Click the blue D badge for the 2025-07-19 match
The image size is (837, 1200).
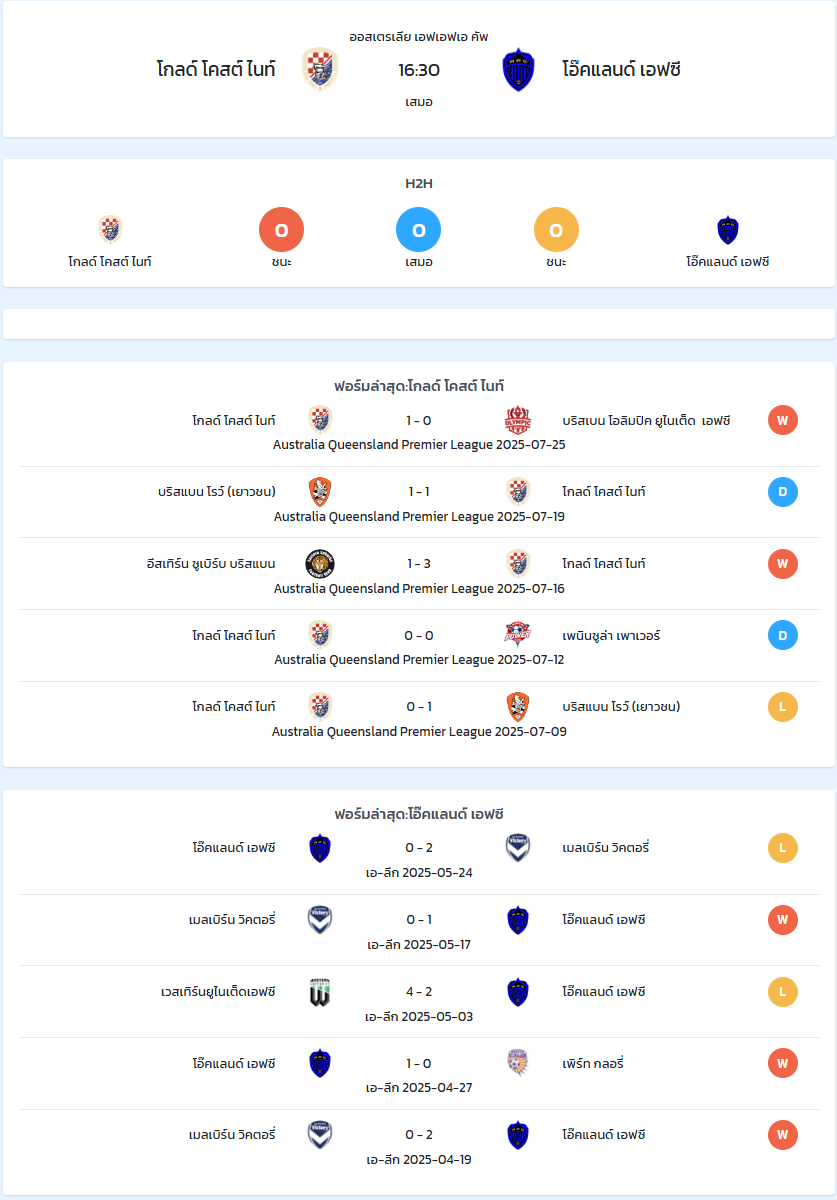tap(783, 492)
